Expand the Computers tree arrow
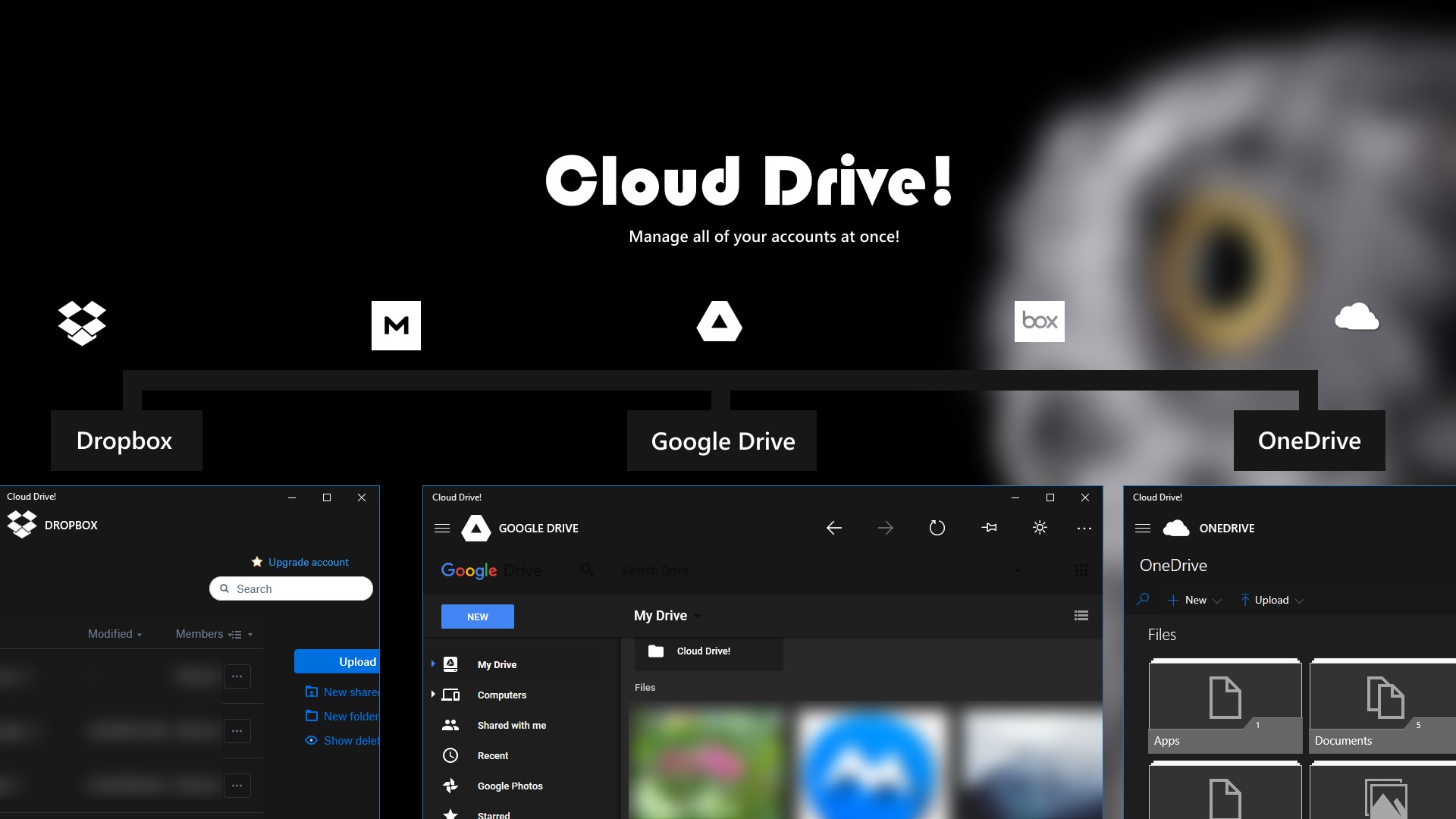This screenshot has height=819, width=1456. pos(433,694)
